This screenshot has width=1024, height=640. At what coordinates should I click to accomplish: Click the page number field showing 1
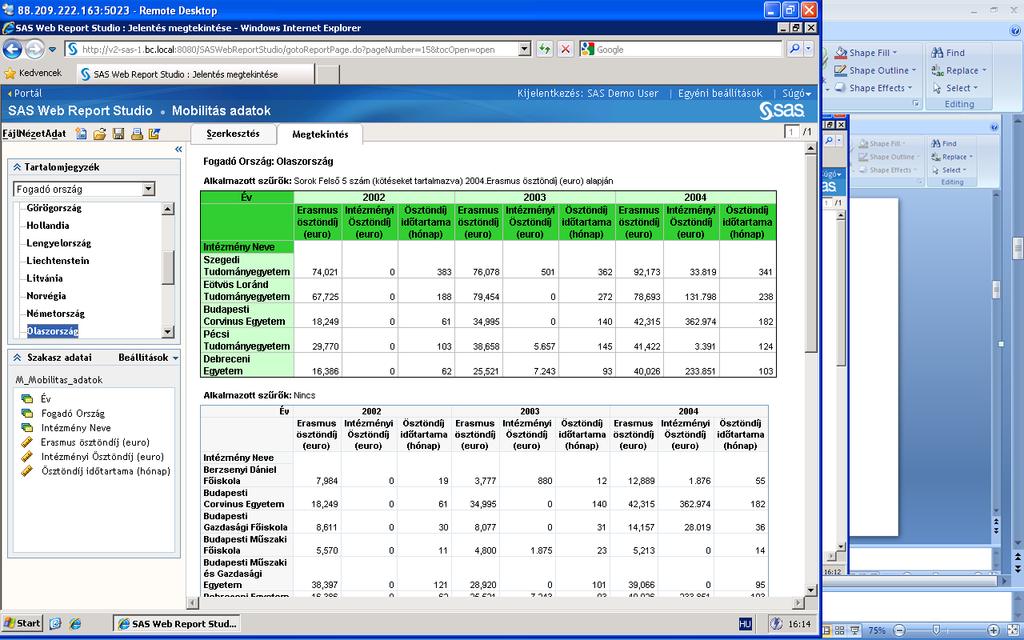[792, 132]
